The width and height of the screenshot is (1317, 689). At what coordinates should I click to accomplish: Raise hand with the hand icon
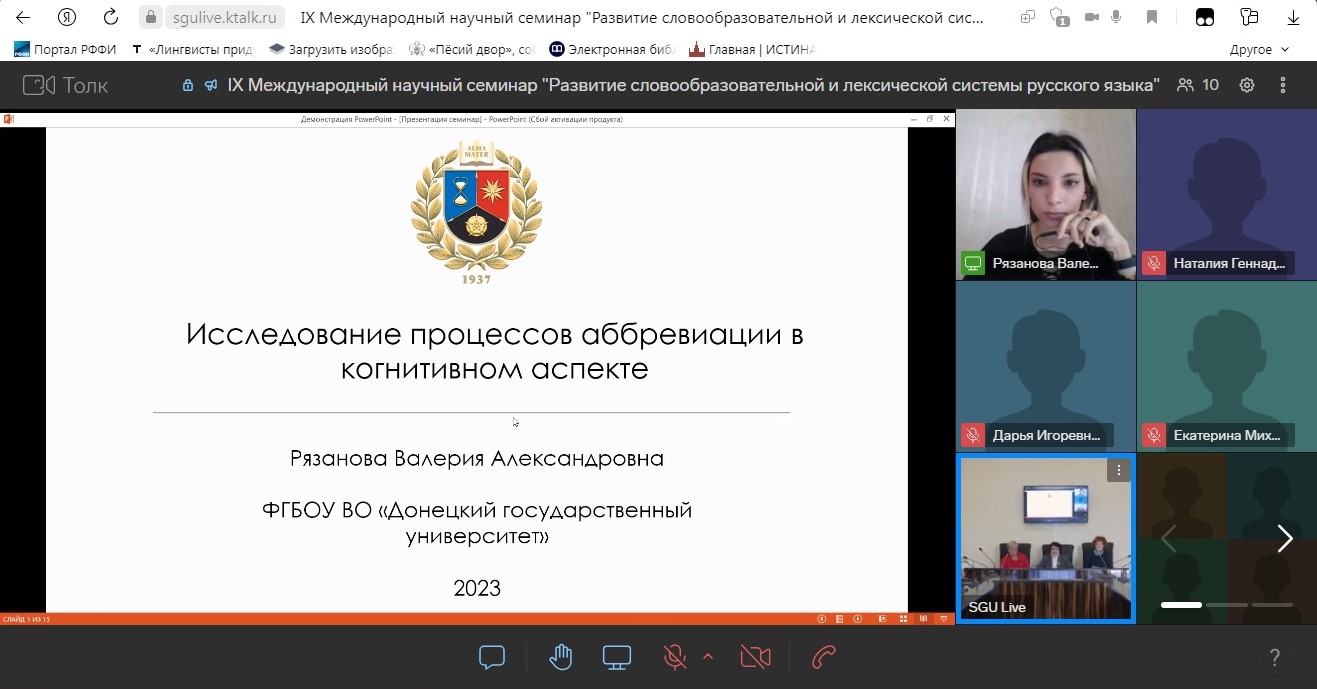click(x=561, y=657)
